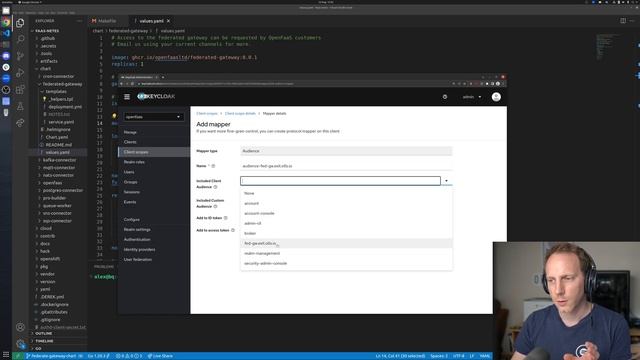Select None in the audience list
The image size is (640, 360).
pyautogui.click(x=346, y=193)
